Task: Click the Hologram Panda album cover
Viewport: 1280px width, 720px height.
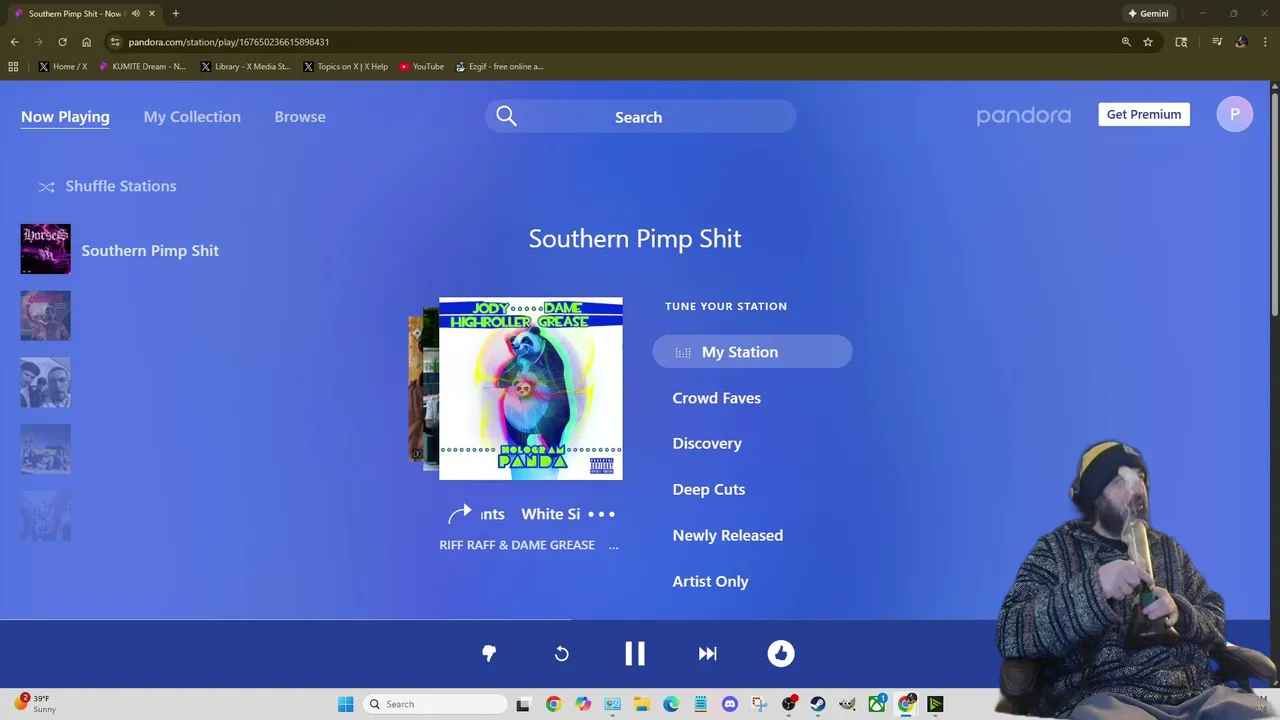Action: click(x=531, y=388)
